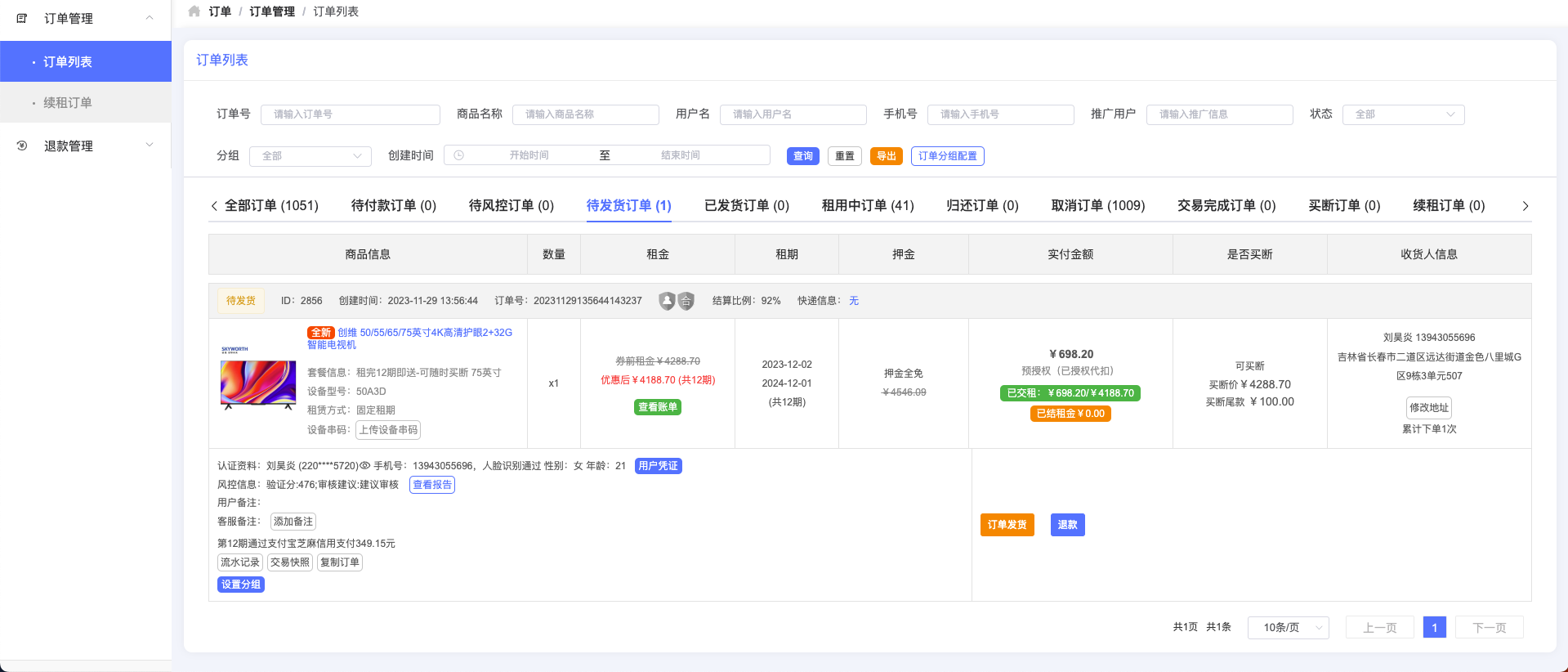Click page number 1
The image size is (1568, 672).
[1435, 628]
